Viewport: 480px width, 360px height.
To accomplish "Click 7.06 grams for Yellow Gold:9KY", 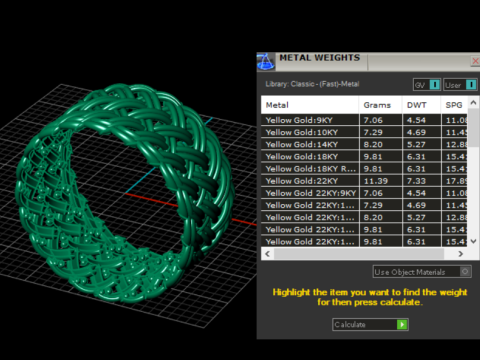I will [373, 120].
